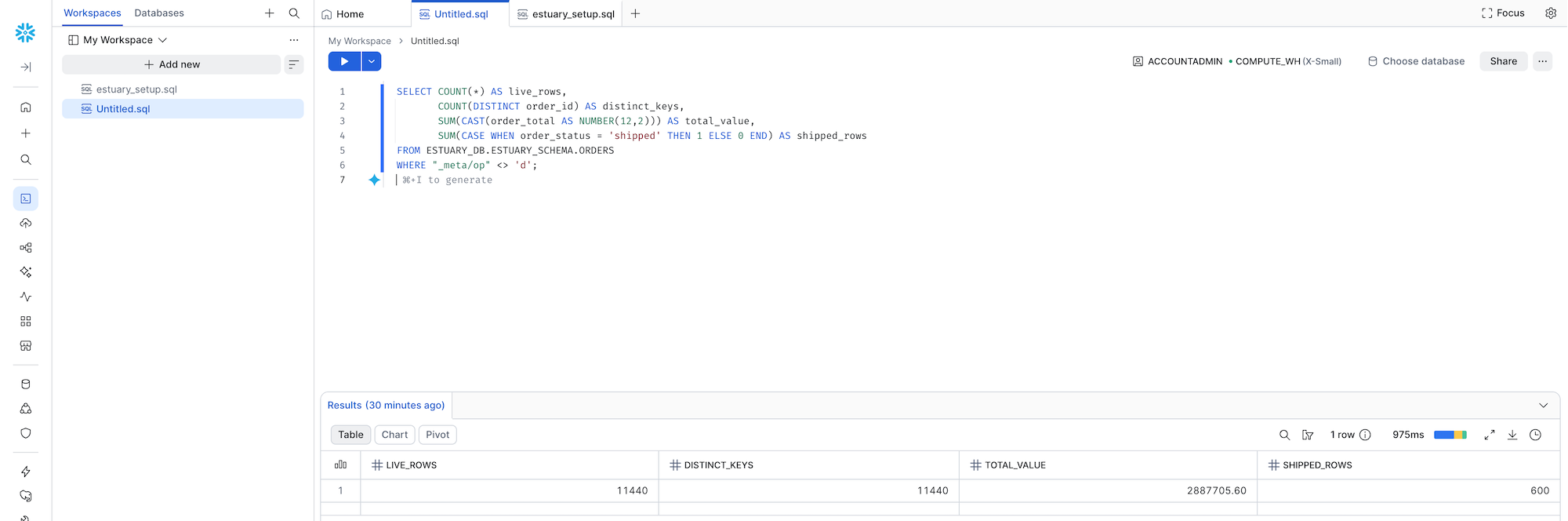Open the Marketplace storefront icon
1568x521 pixels.
[x=25, y=345]
